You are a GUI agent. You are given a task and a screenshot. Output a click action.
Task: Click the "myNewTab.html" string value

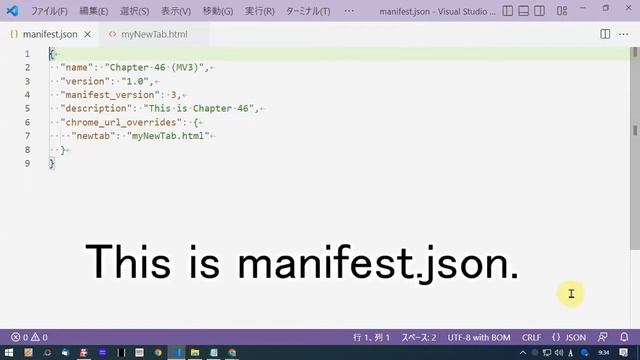pos(168,136)
